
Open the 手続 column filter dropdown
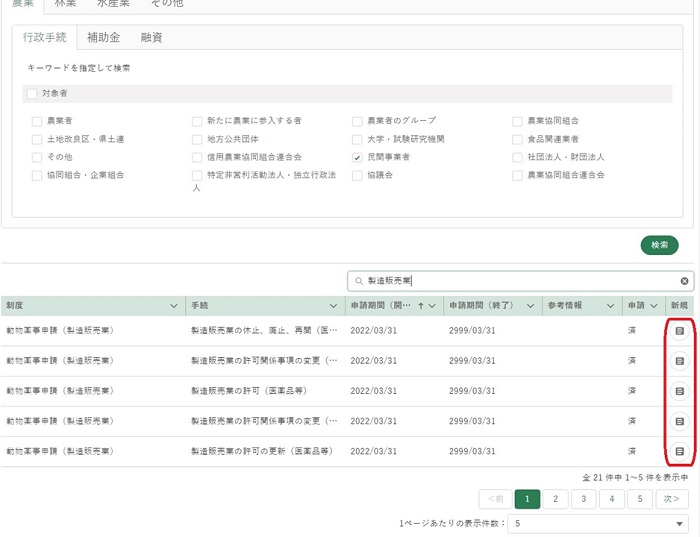coord(333,306)
